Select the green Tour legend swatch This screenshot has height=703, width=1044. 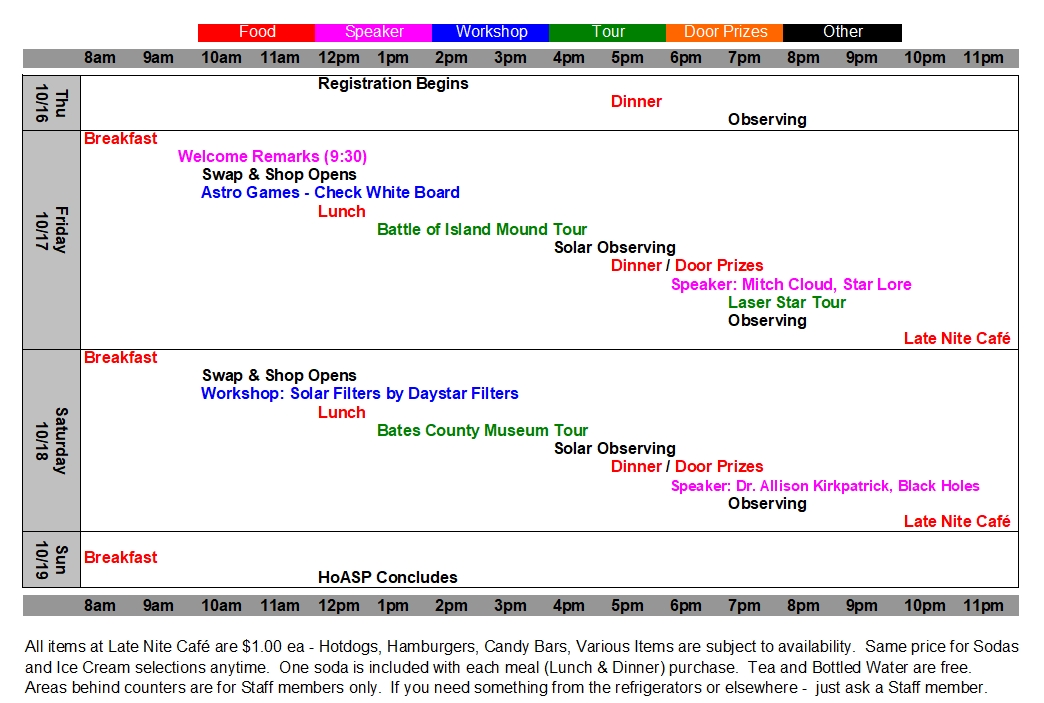(x=607, y=32)
